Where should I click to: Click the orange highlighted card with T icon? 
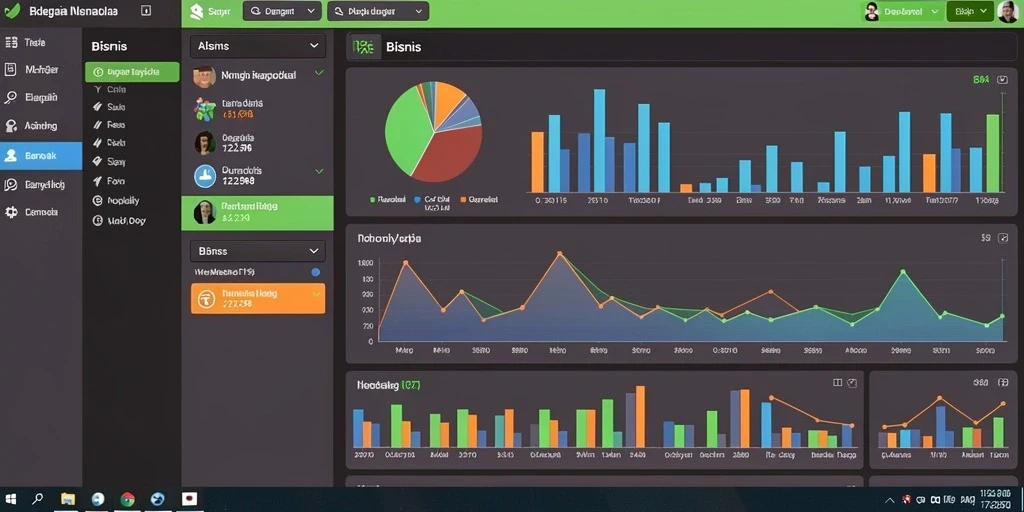coord(258,298)
